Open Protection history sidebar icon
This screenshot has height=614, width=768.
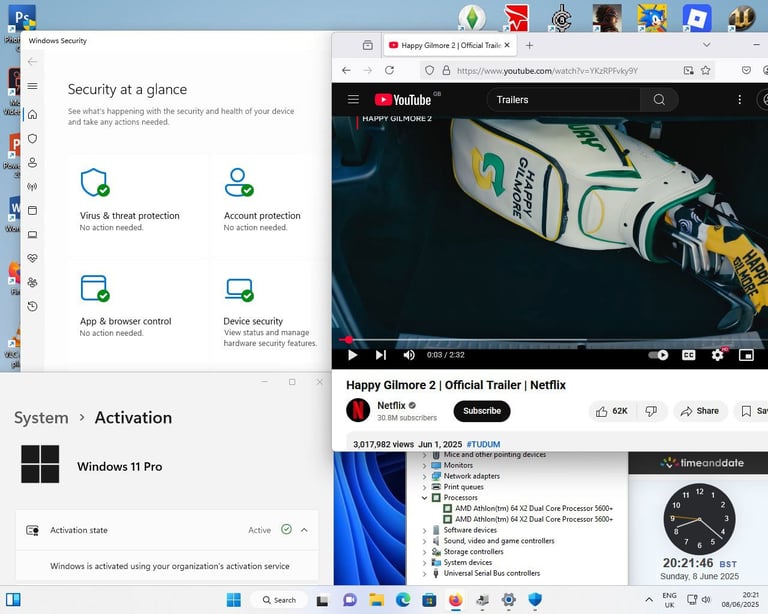[32, 307]
